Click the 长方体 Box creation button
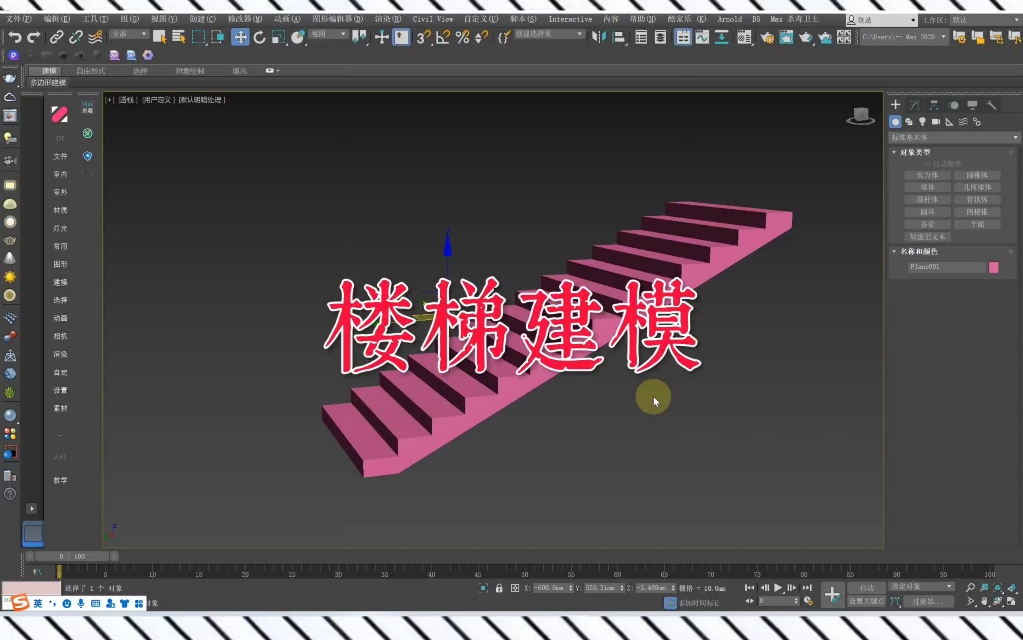1023x640 pixels. (929, 174)
